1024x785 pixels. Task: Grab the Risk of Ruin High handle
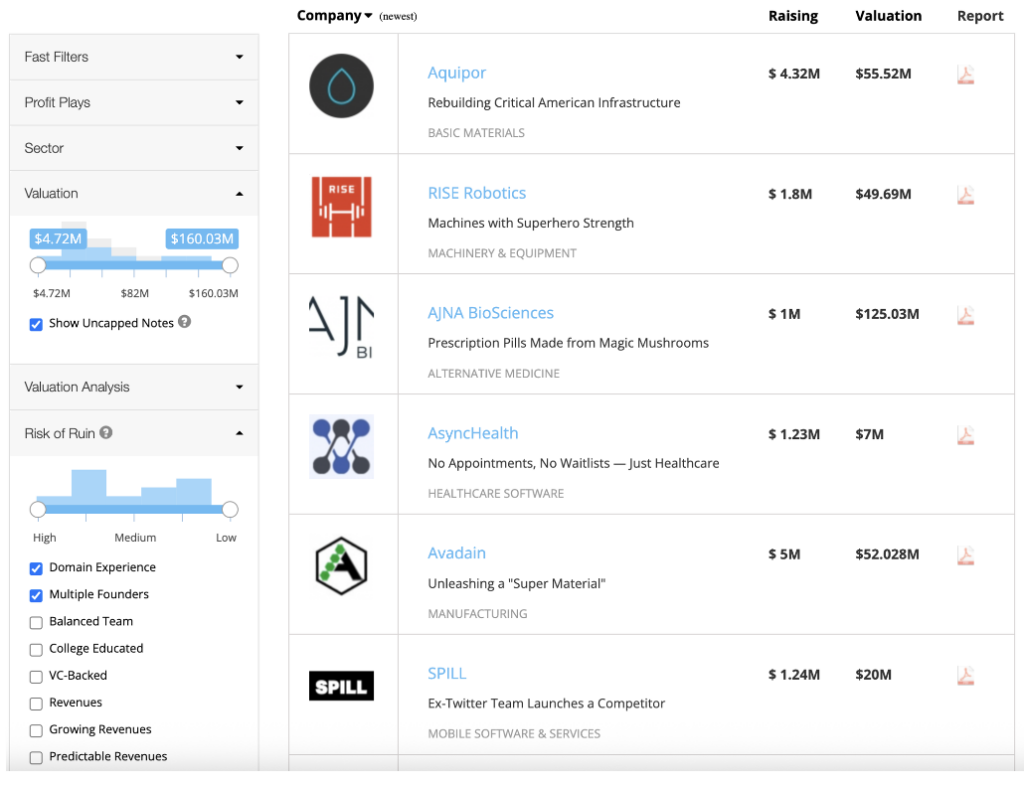tap(38, 509)
